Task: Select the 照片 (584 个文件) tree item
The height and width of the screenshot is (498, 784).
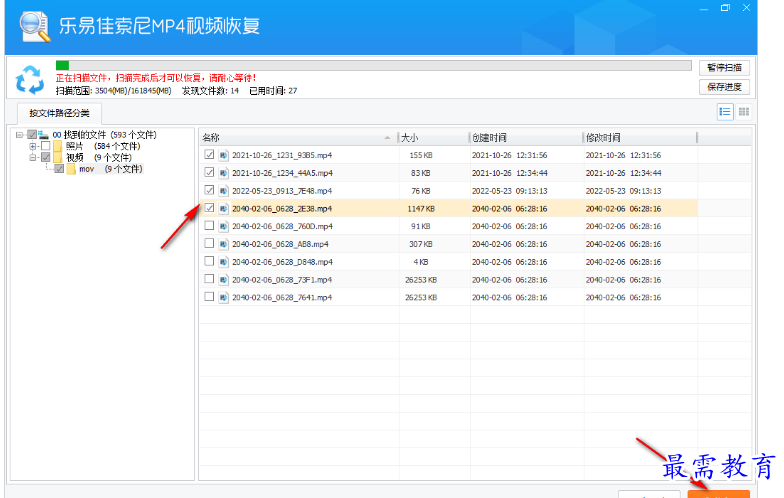Action: click(x=103, y=146)
